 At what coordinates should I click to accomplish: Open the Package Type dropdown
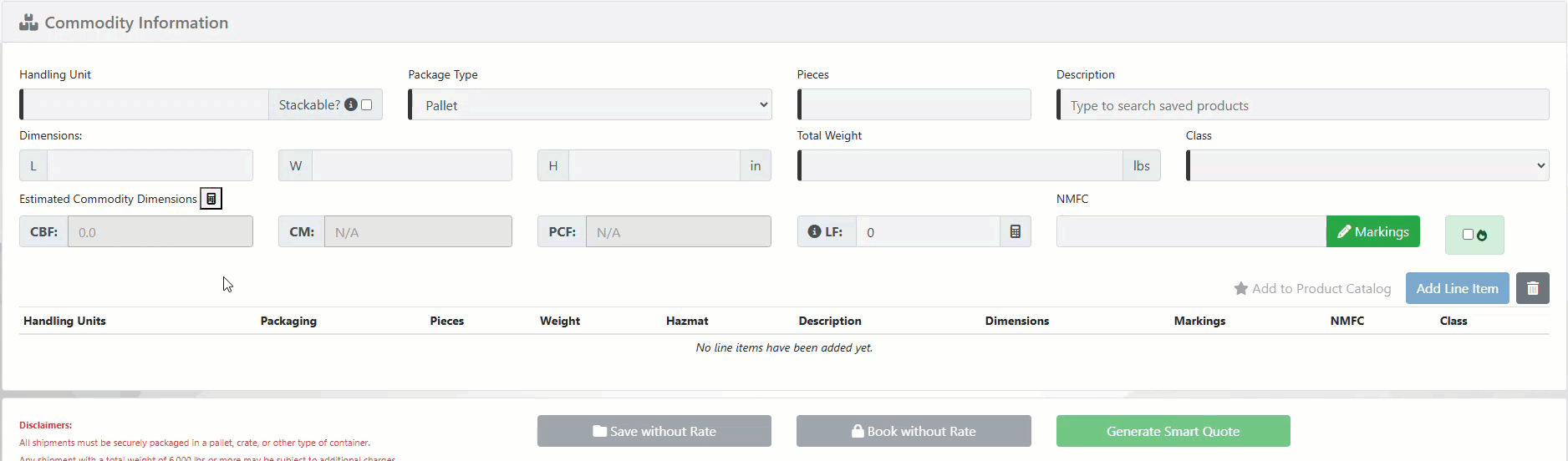(x=591, y=105)
